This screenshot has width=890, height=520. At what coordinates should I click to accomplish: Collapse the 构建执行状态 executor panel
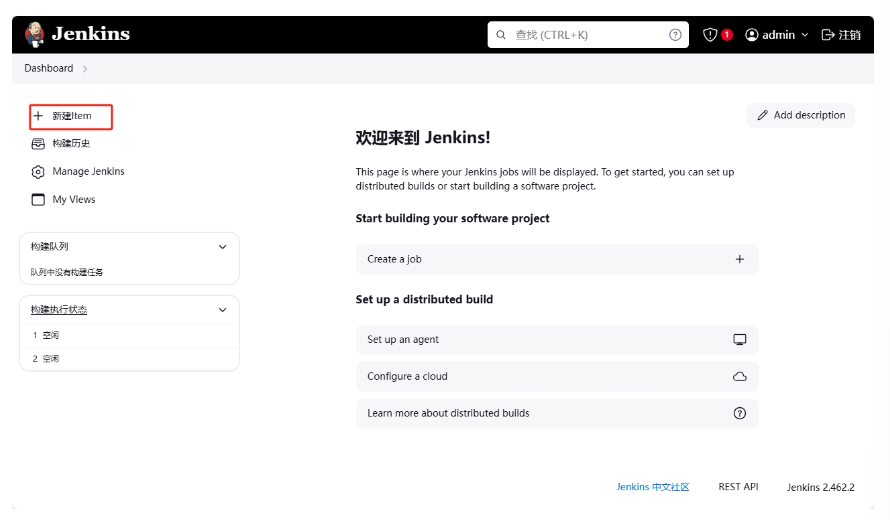tap(222, 310)
